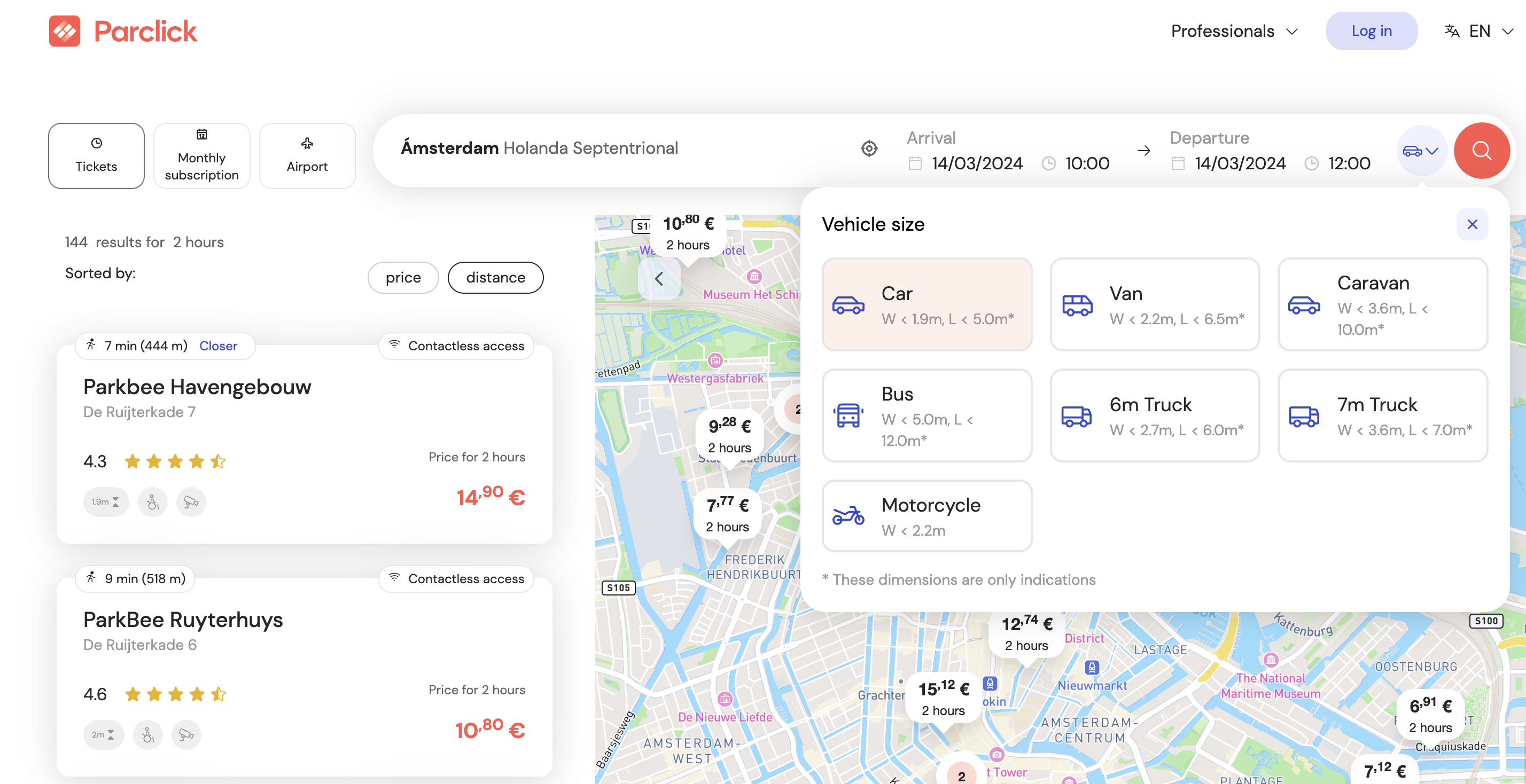Toggle the vehicle type dropdown button

pos(1421,151)
